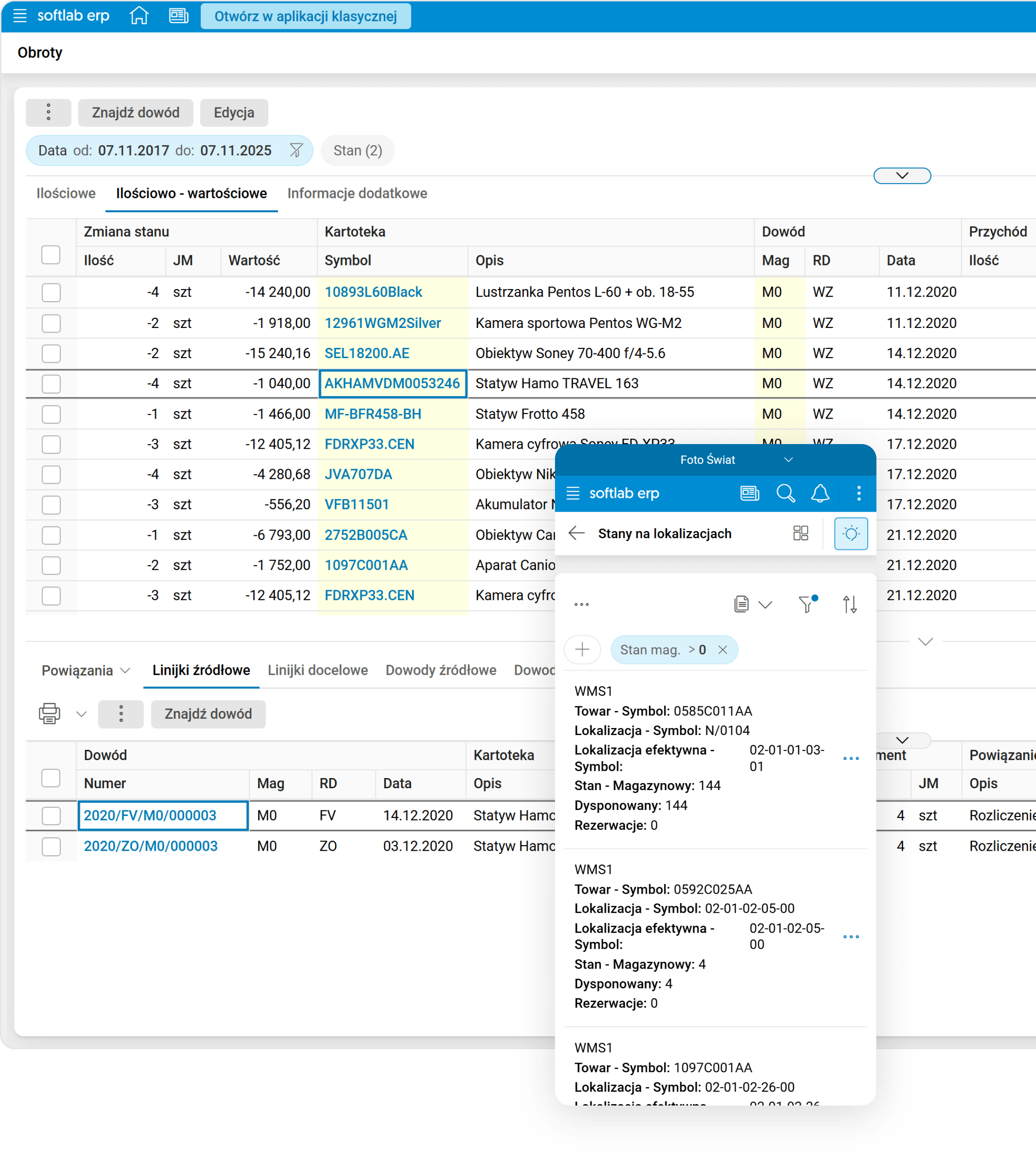Expand the chevron next to printer icon
Image resolution: width=1036 pixels, height=1162 pixels.
pos(81,714)
